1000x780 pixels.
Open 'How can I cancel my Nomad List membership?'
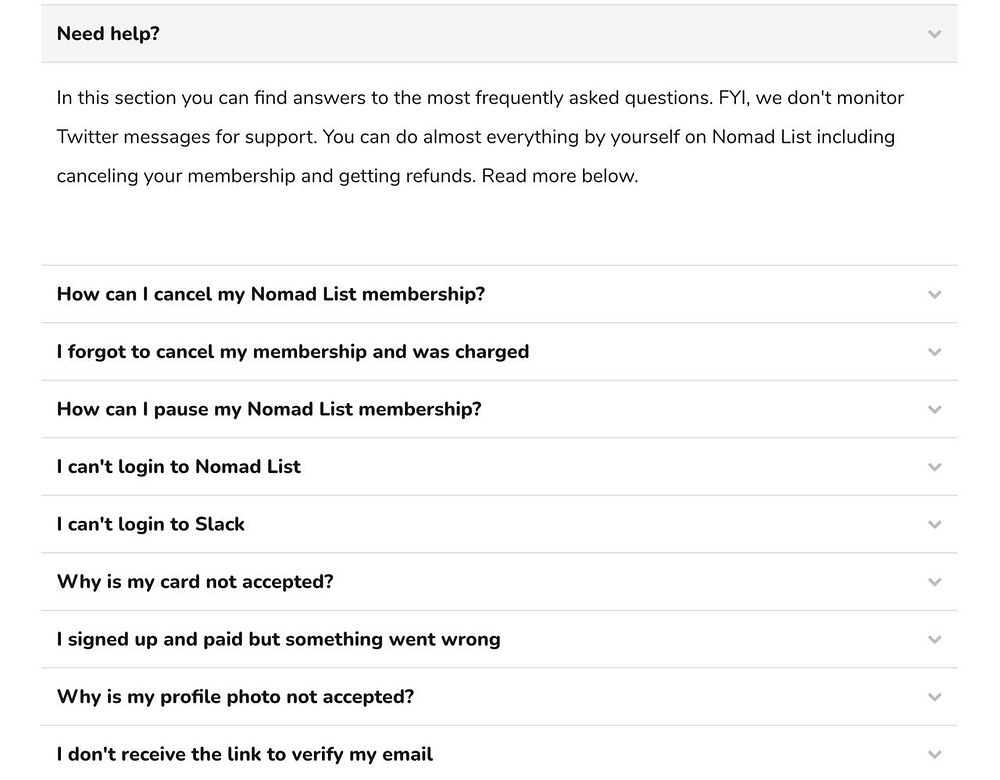[271, 295]
